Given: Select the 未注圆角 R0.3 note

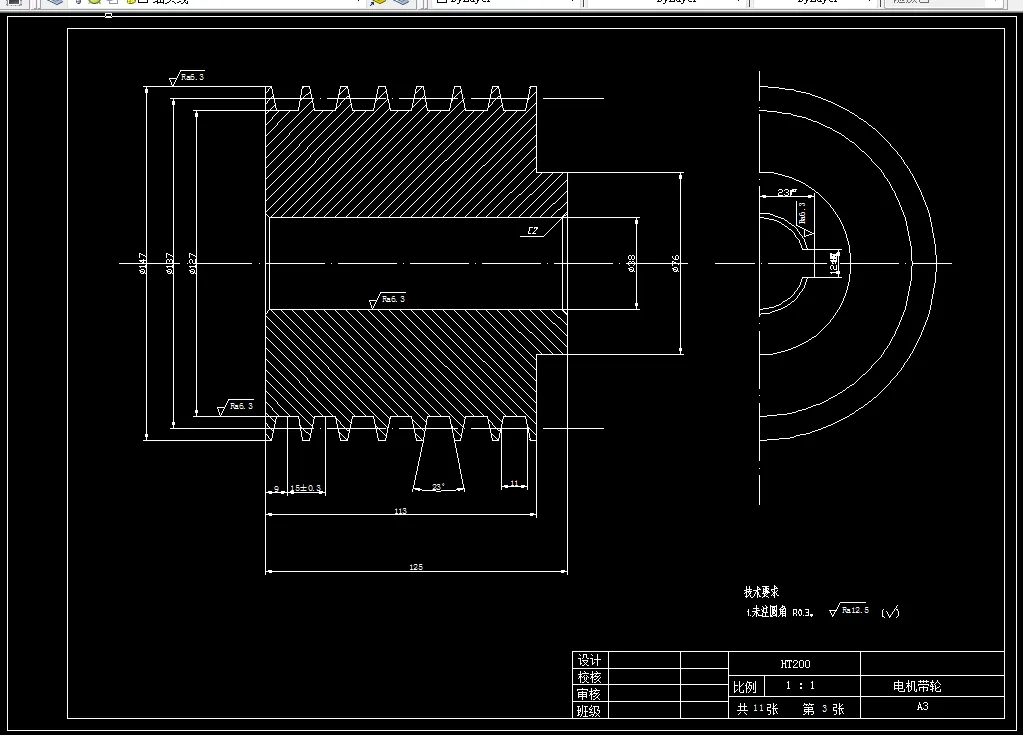Looking at the screenshot, I should [x=780, y=612].
